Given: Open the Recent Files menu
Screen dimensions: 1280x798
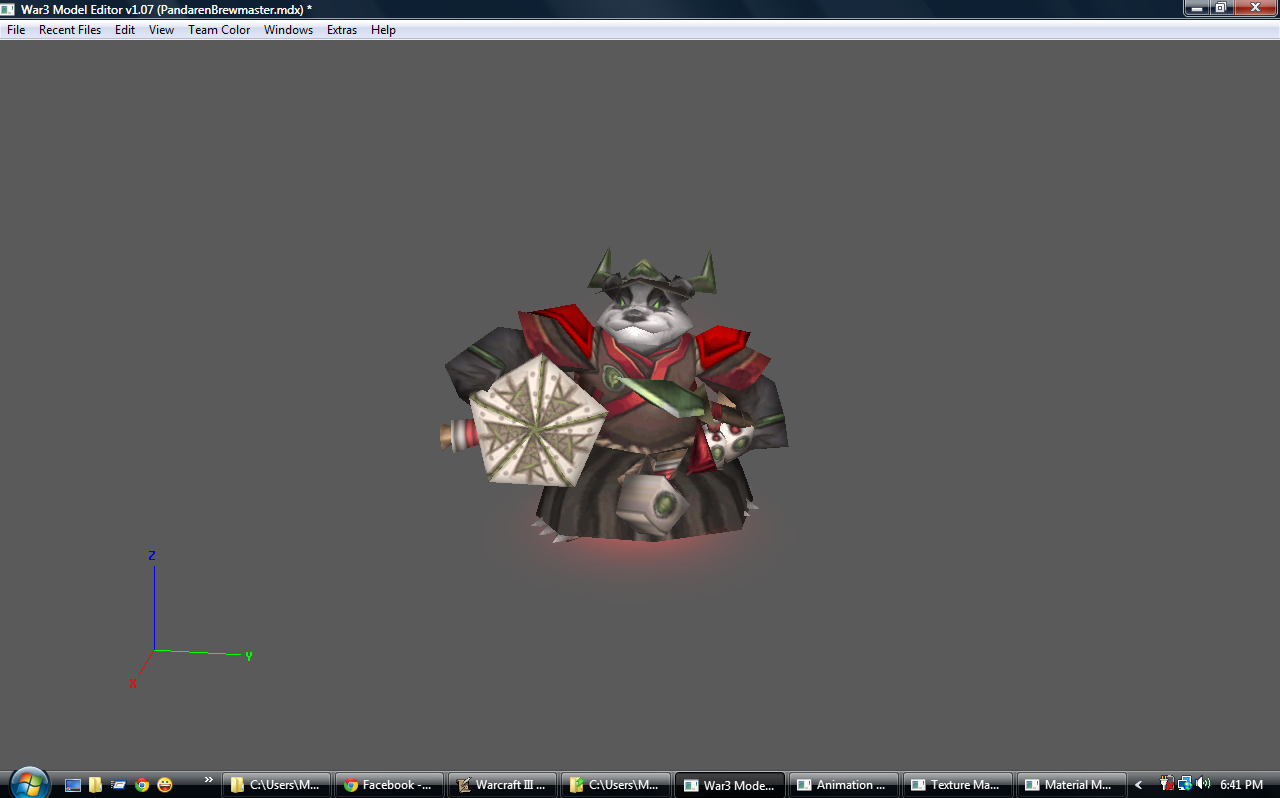Looking at the screenshot, I should click(70, 30).
